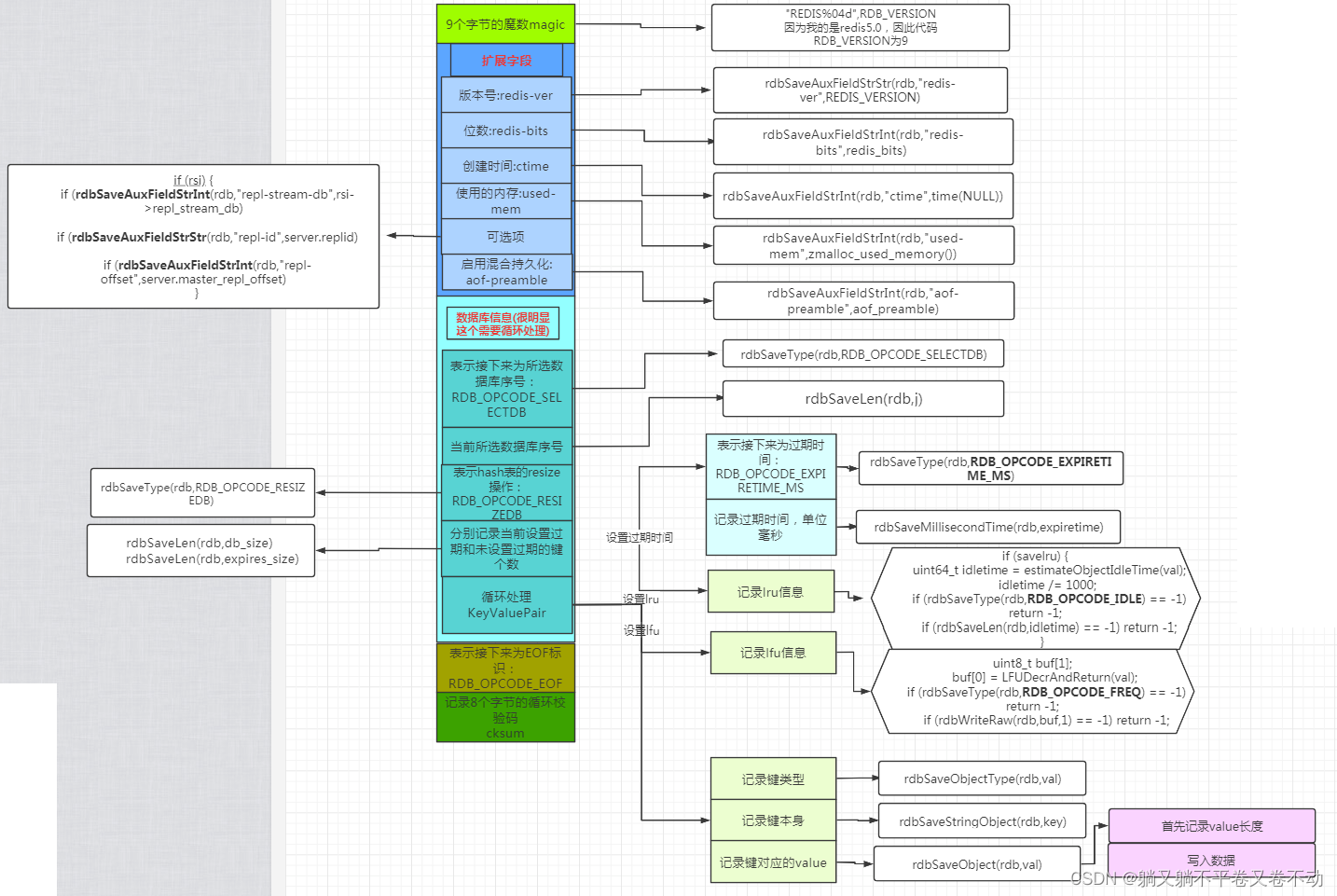Select the green 'cksum' checksum box
Viewport: 1337px width, 896px height.
click(505, 717)
